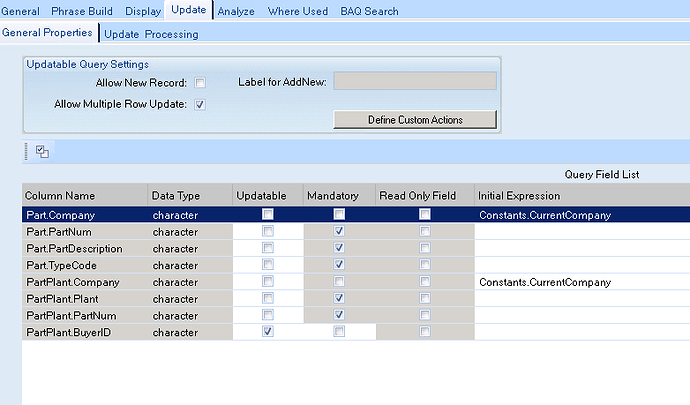The height and width of the screenshot is (405, 690).
Task: Click the Label for AddNew input field
Action: click(x=415, y=81)
